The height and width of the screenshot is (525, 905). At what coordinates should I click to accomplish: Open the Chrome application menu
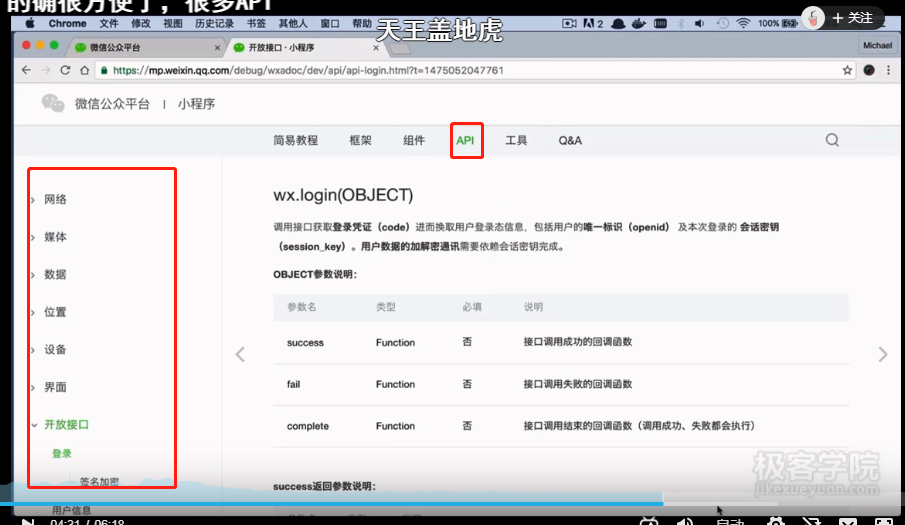(x=68, y=24)
